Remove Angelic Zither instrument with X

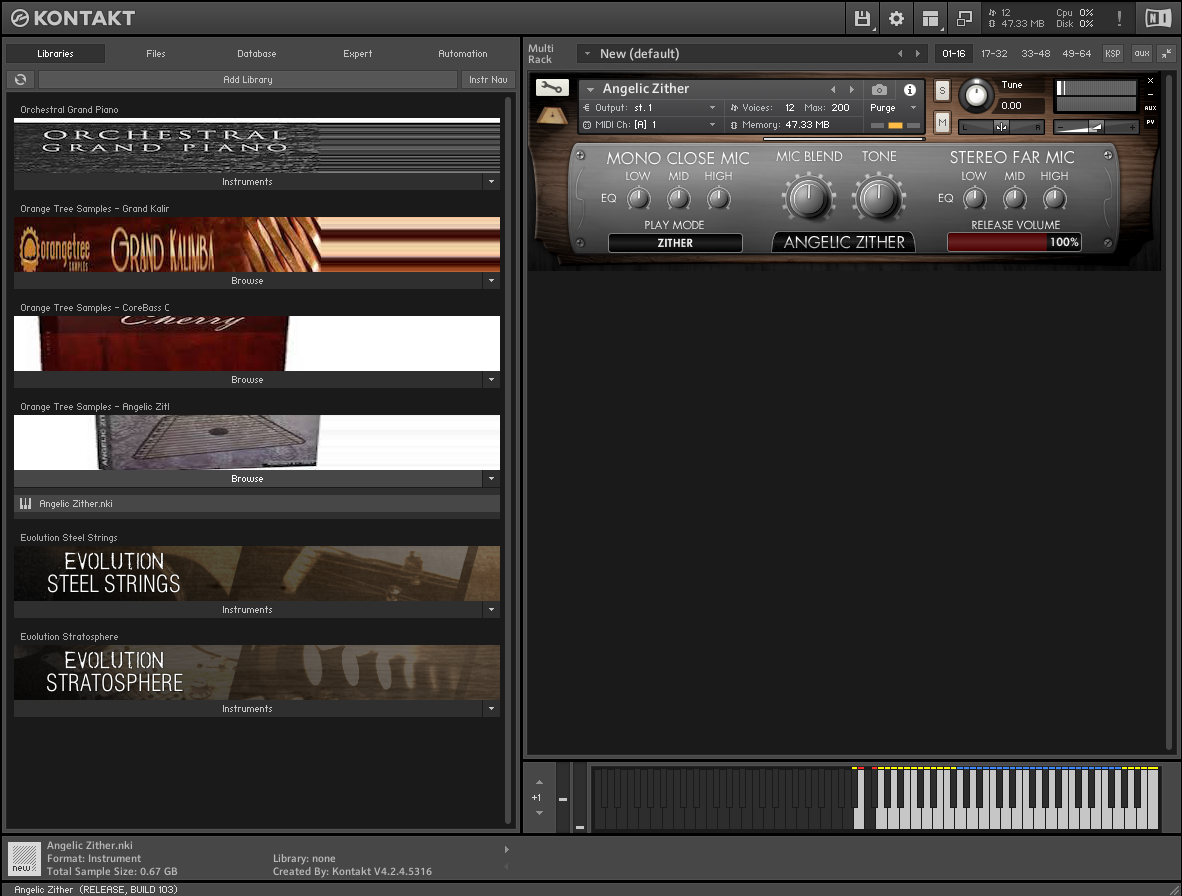tap(1150, 81)
